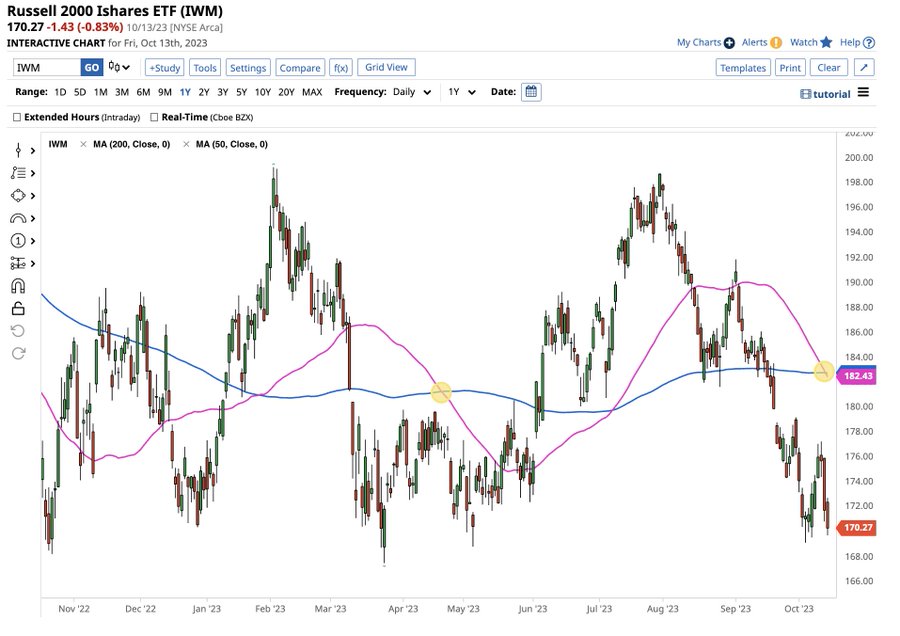The height and width of the screenshot is (636, 900).
Task: Open the measurement tools
Action: click(x=18, y=263)
